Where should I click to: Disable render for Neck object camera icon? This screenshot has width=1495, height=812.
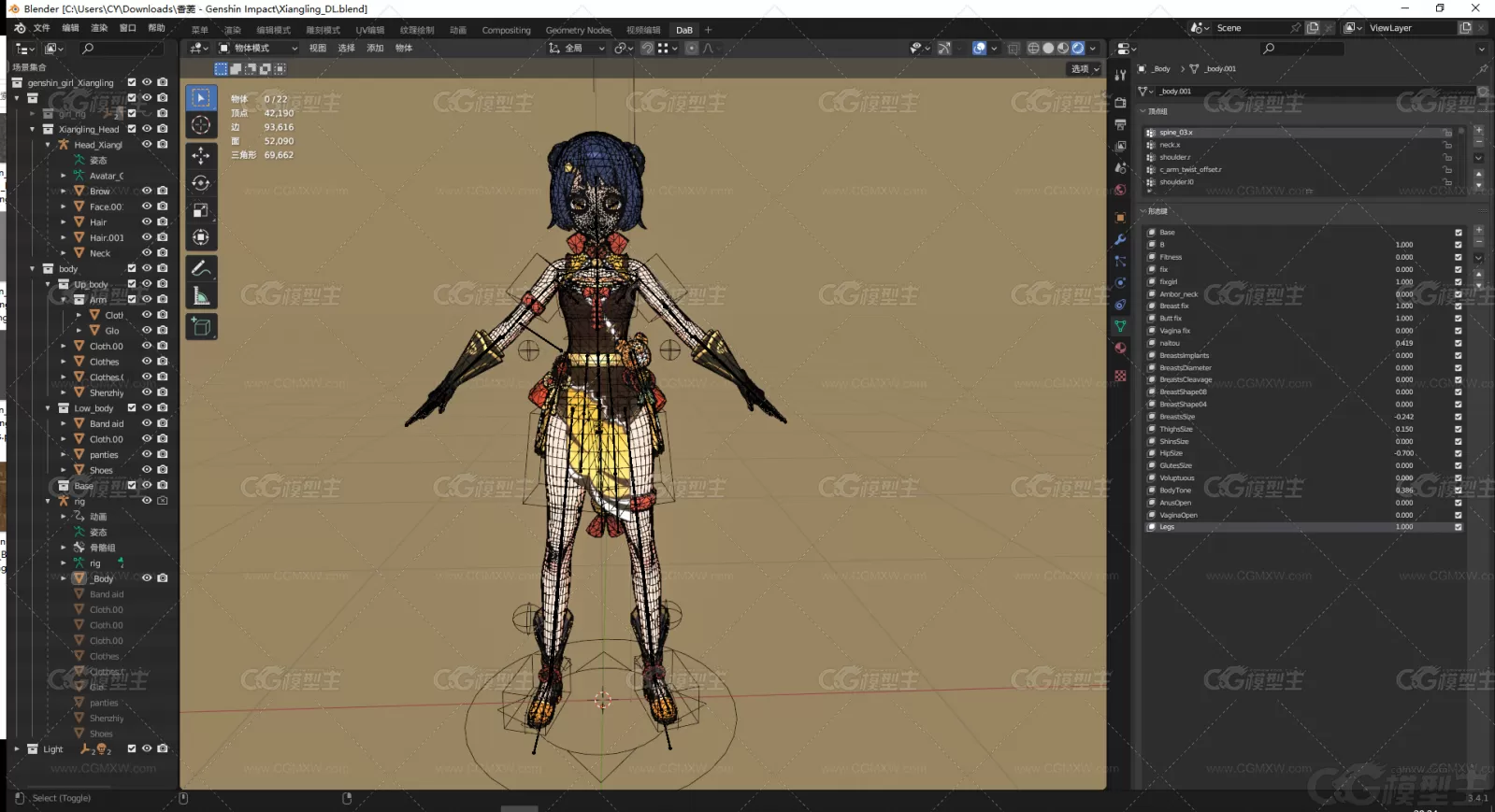[x=163, y=252]
